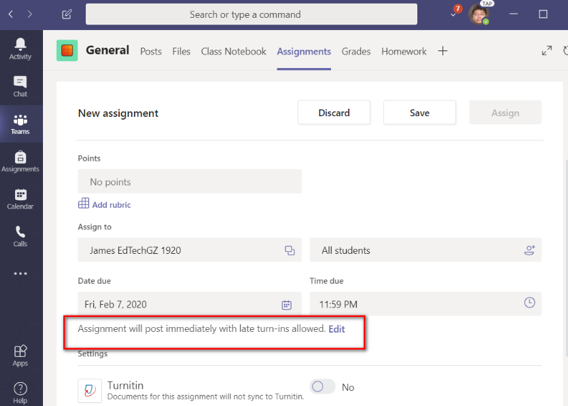Open Chat from the left sidebar
The width and height of the screenshot is (568, 406).
click(20, 87)
